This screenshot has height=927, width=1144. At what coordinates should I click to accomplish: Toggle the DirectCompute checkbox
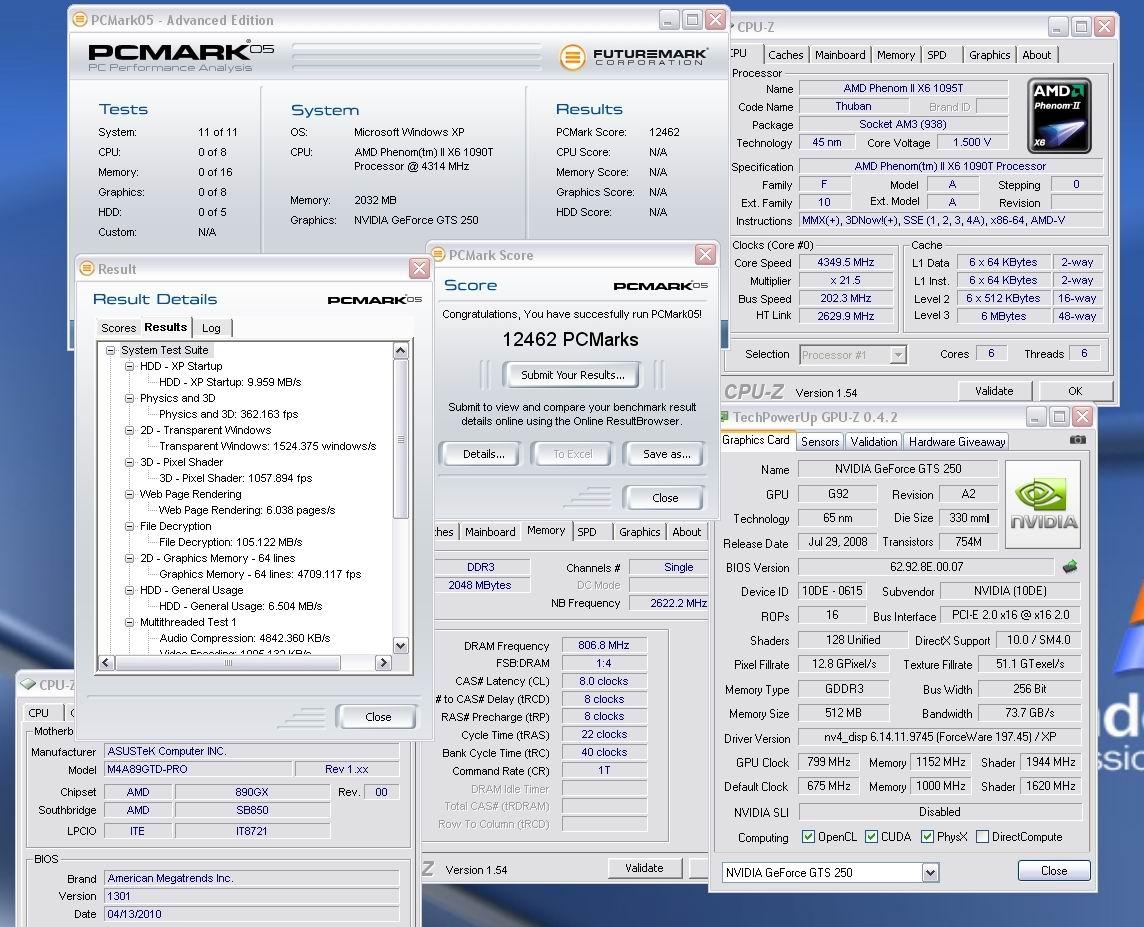coord(982,837)
